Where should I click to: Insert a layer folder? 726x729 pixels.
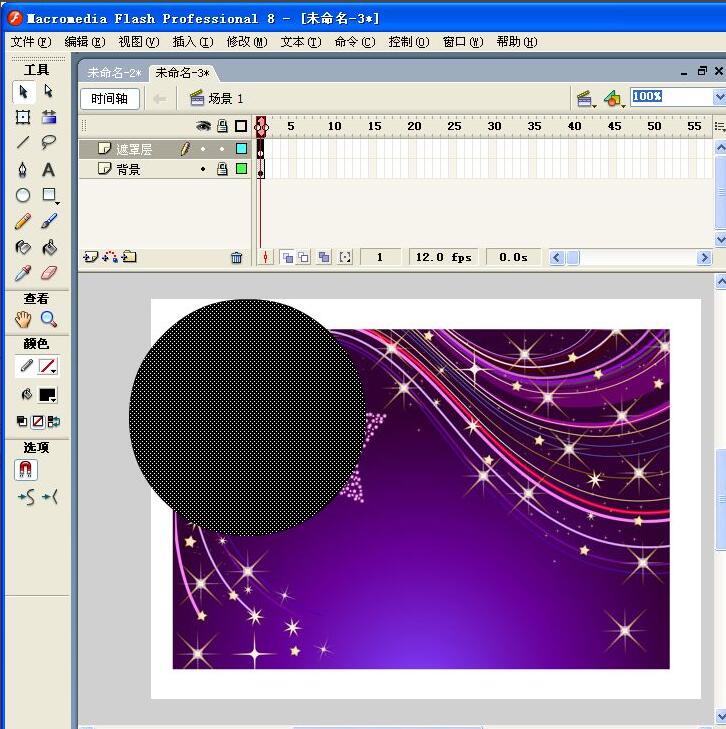[x=129, y=257]
